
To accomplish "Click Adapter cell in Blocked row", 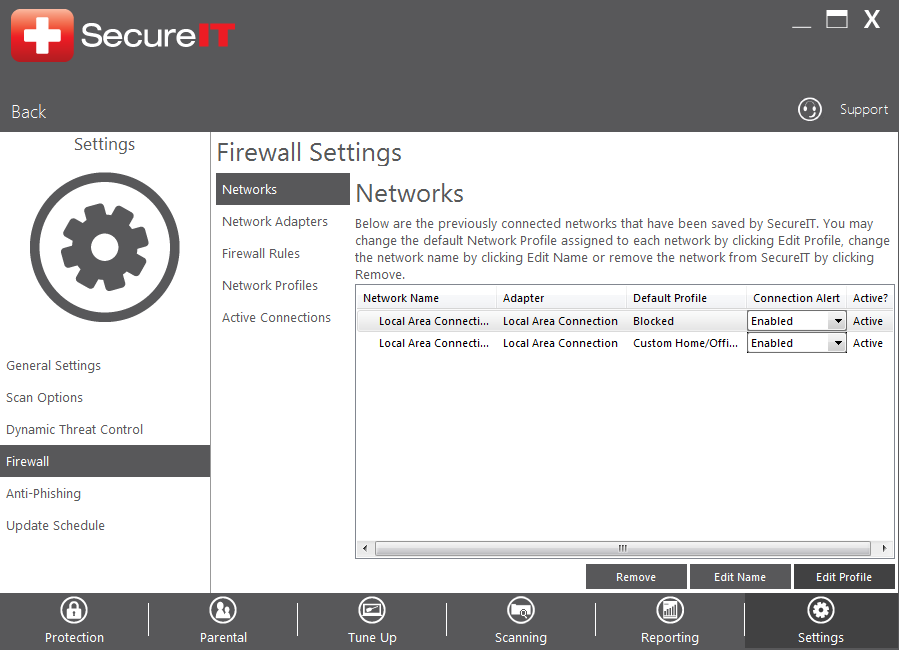I will (560, 321).
